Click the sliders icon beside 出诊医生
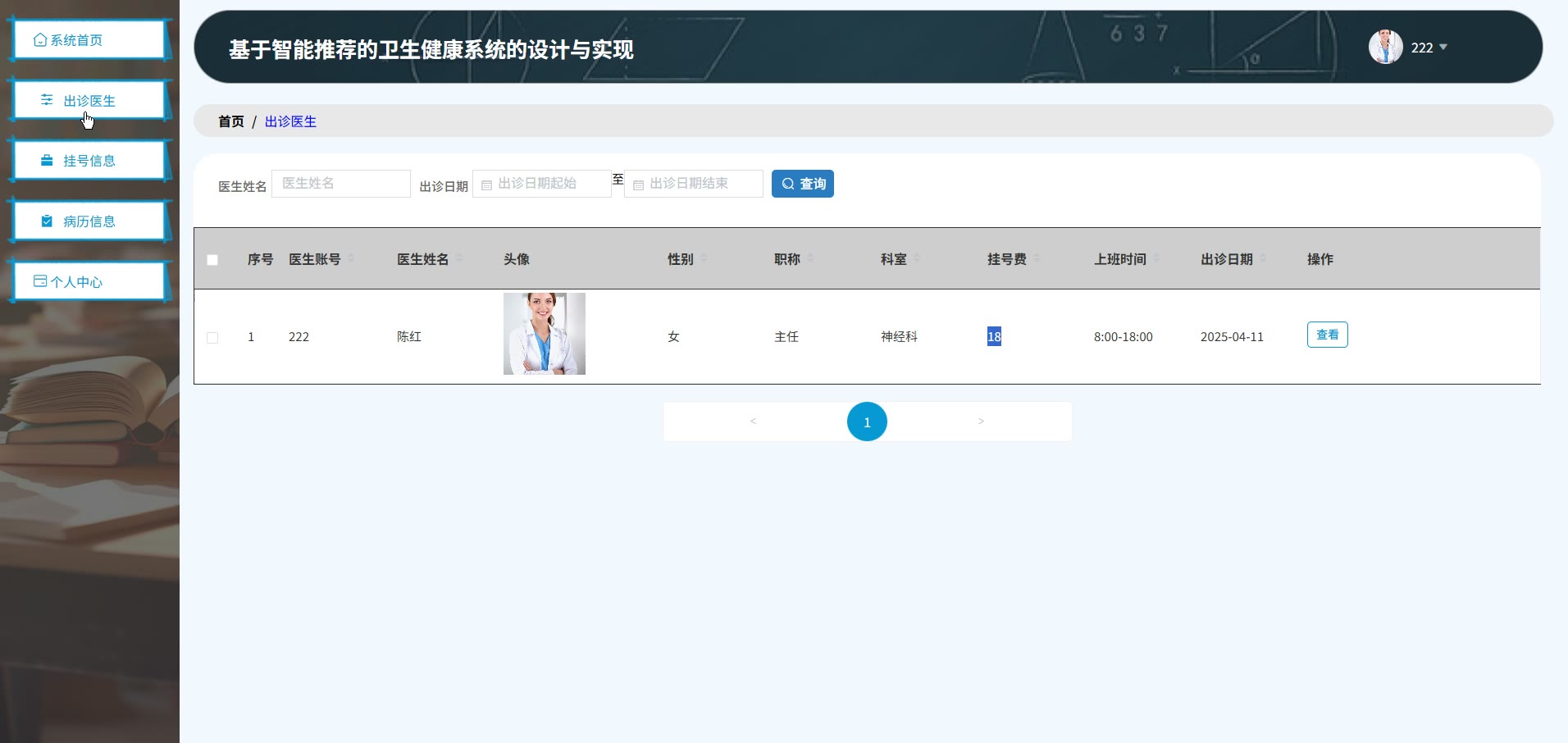Screen dimensions: 1568x743 coord(47,100)
